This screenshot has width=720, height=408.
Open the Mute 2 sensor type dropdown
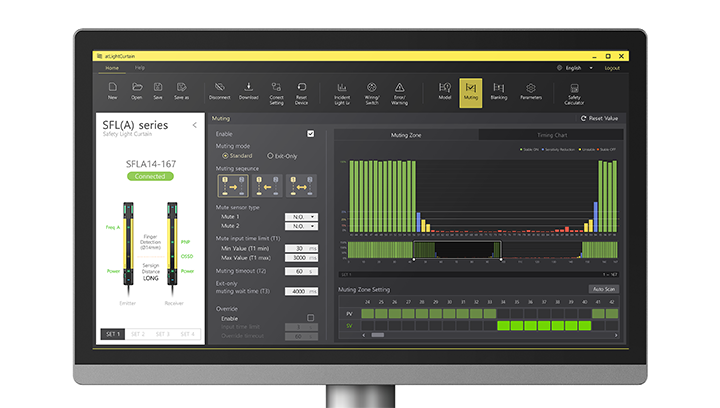(299, 226)
